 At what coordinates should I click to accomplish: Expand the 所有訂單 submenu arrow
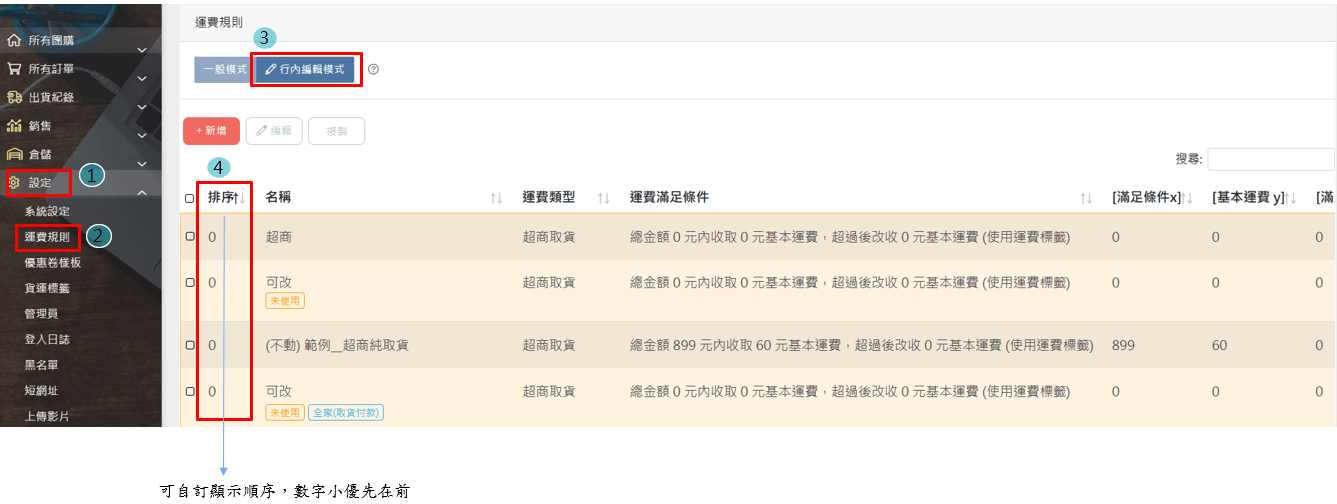tap(142, 78)
